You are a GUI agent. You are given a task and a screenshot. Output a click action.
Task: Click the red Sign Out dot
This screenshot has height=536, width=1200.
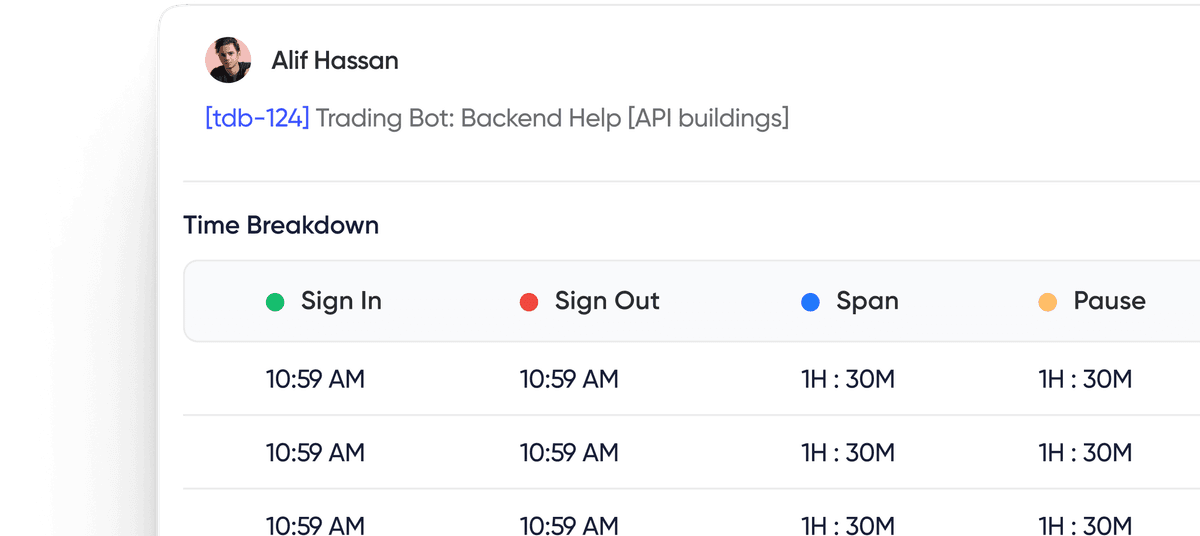click(x=529, y=302)
